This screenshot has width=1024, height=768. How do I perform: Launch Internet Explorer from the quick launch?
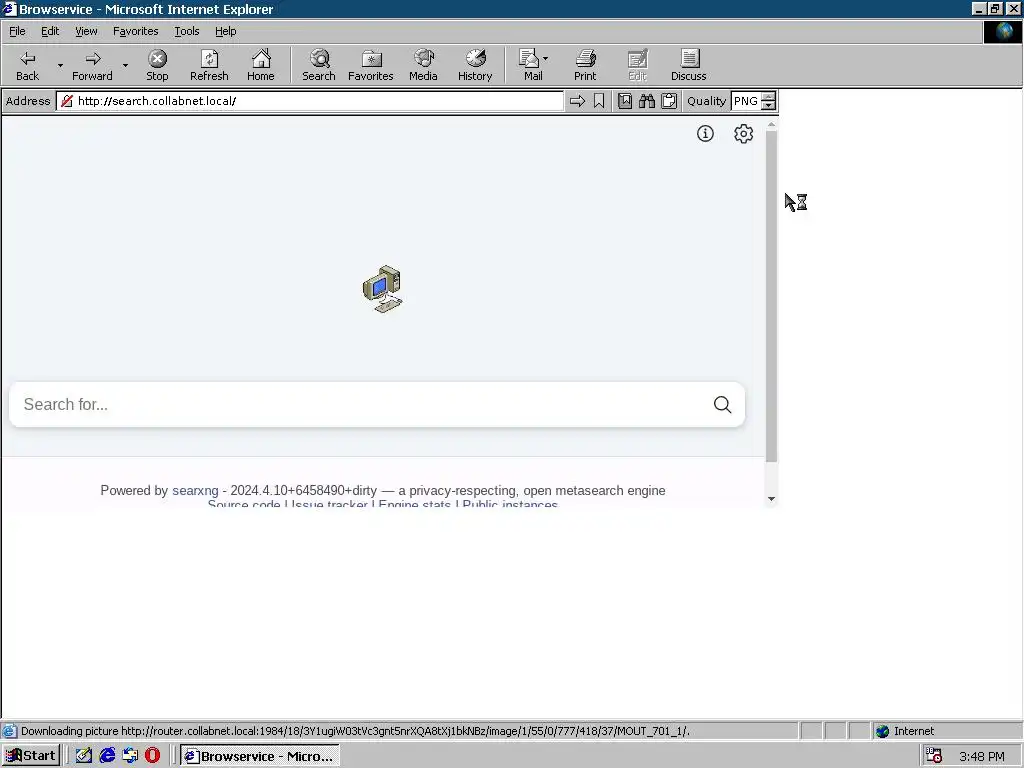coord(107,756)
